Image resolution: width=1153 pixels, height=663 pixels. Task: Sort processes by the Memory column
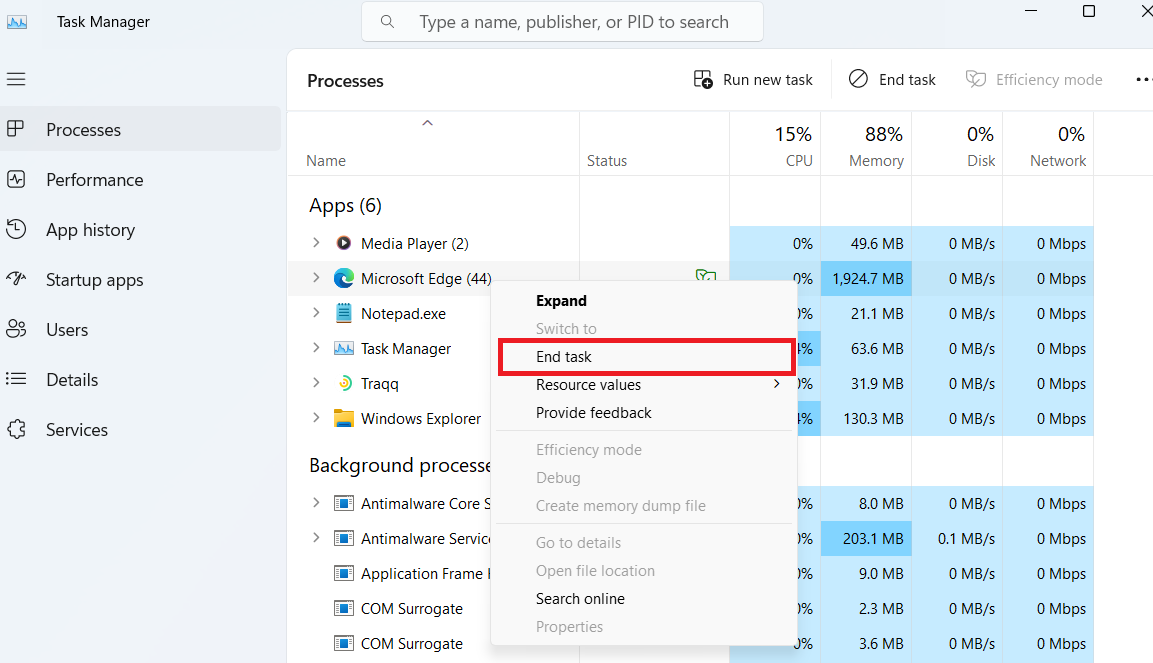866,144
